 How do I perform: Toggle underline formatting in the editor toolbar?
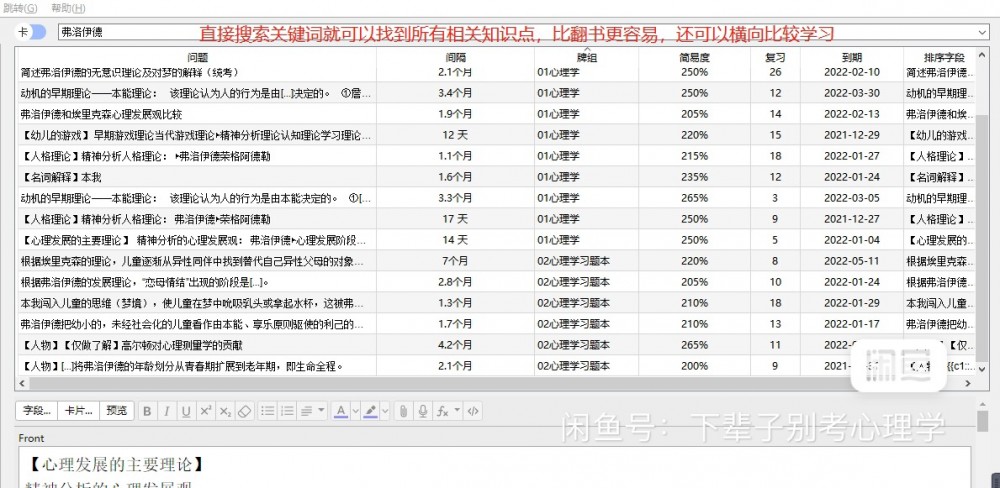[186, 411]
